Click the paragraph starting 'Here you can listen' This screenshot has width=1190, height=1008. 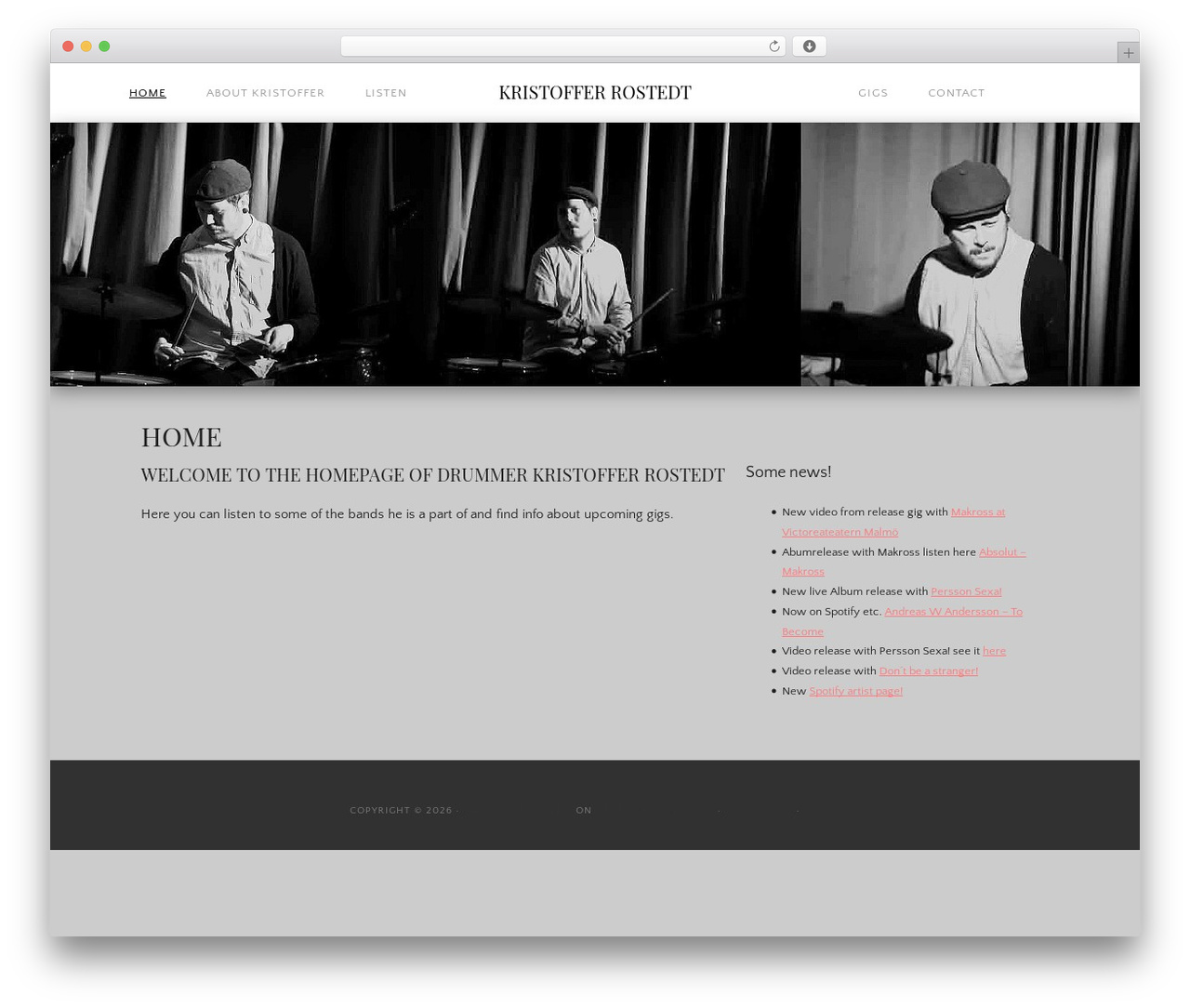coord(407,514)
